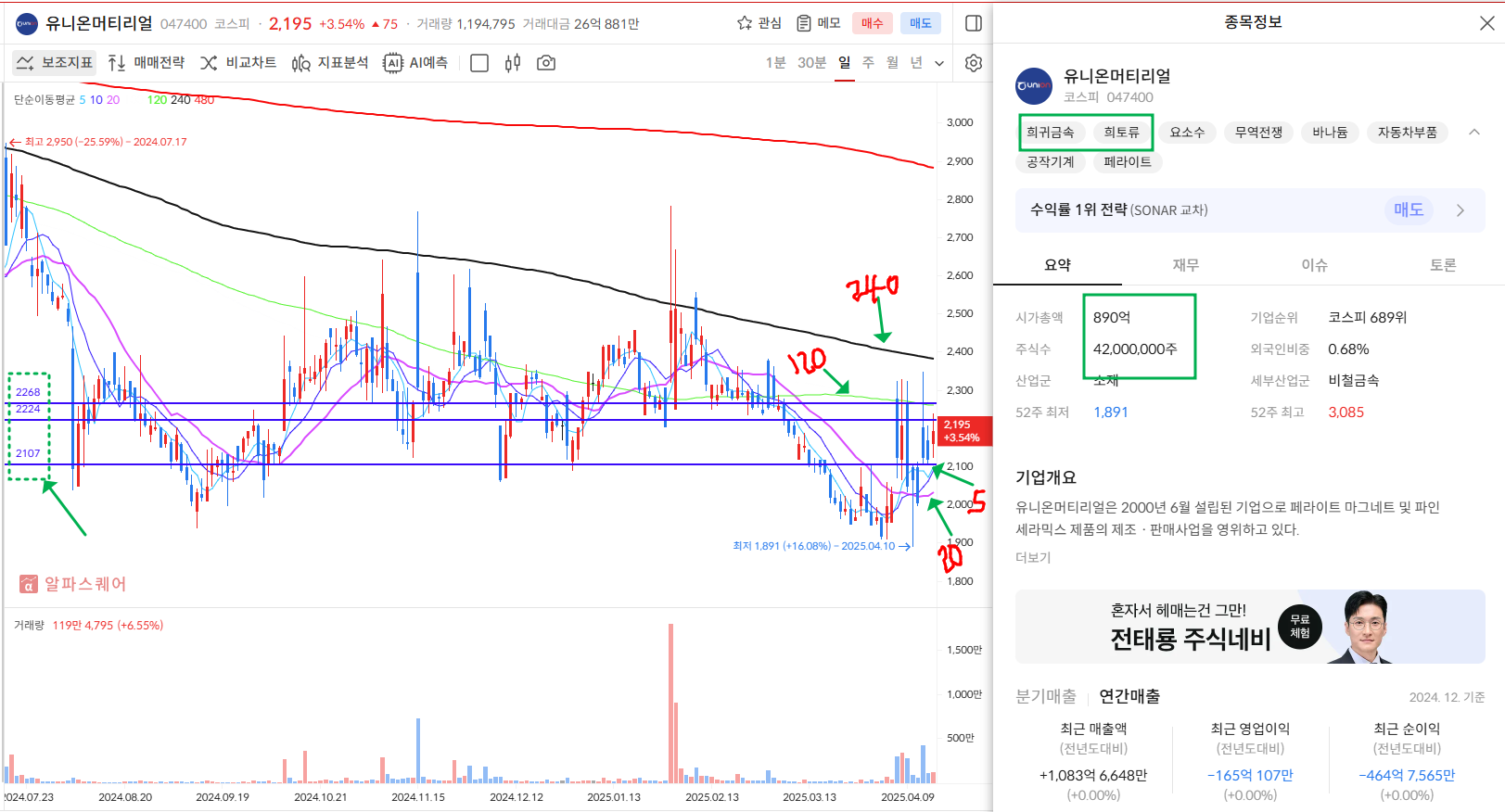1505x812 pixels.
Task: Click the 희토류 theme tag
Action: [1122, 133]
